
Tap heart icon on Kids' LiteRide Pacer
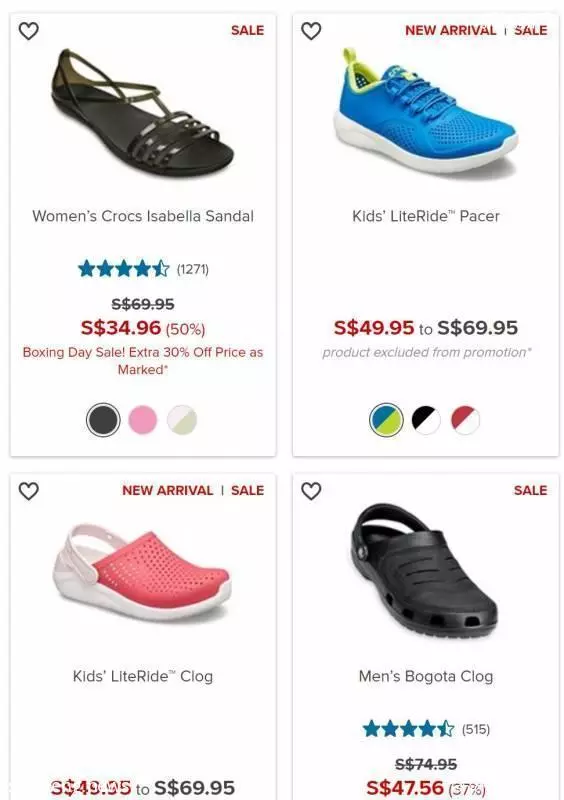pos(311,31)
